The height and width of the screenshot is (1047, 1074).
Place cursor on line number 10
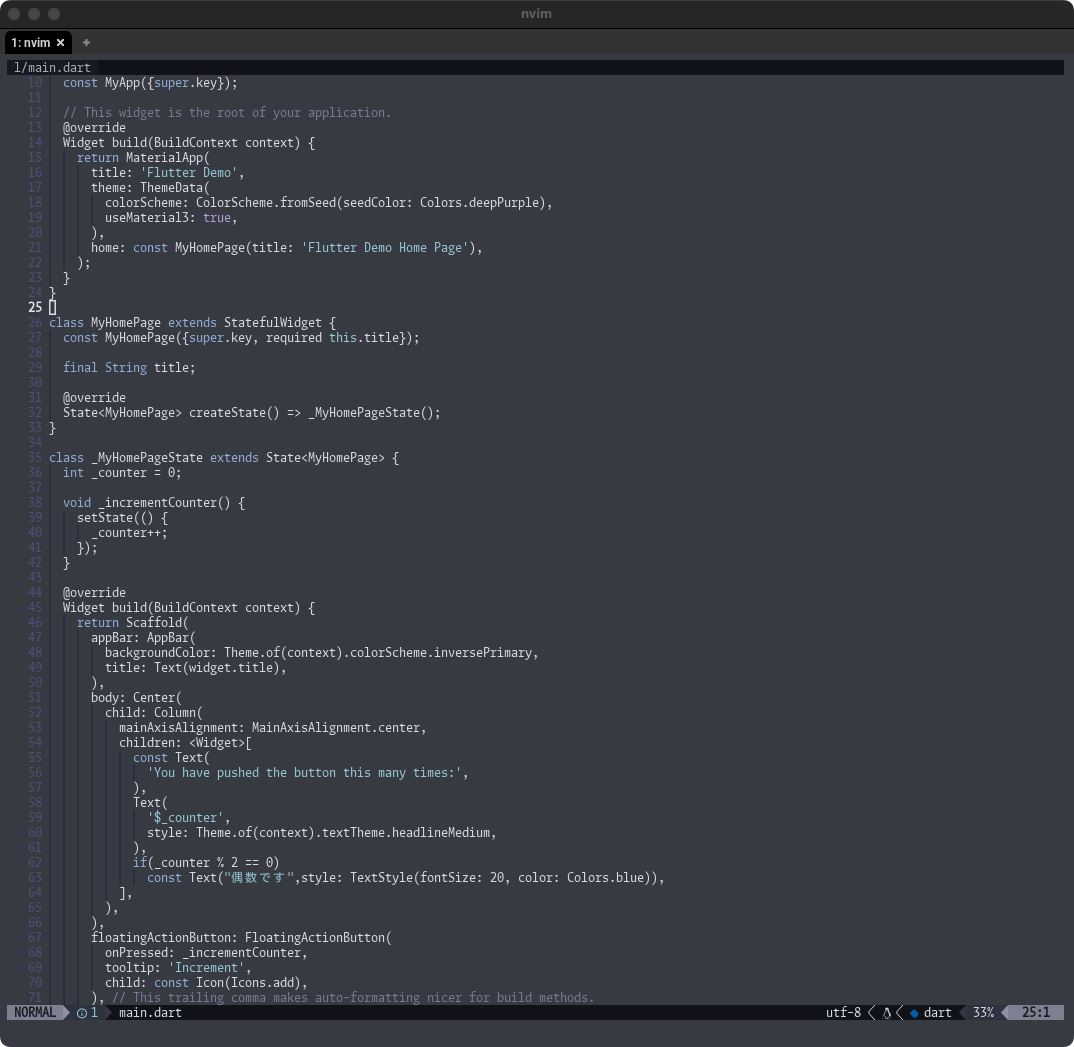point(35,83)
